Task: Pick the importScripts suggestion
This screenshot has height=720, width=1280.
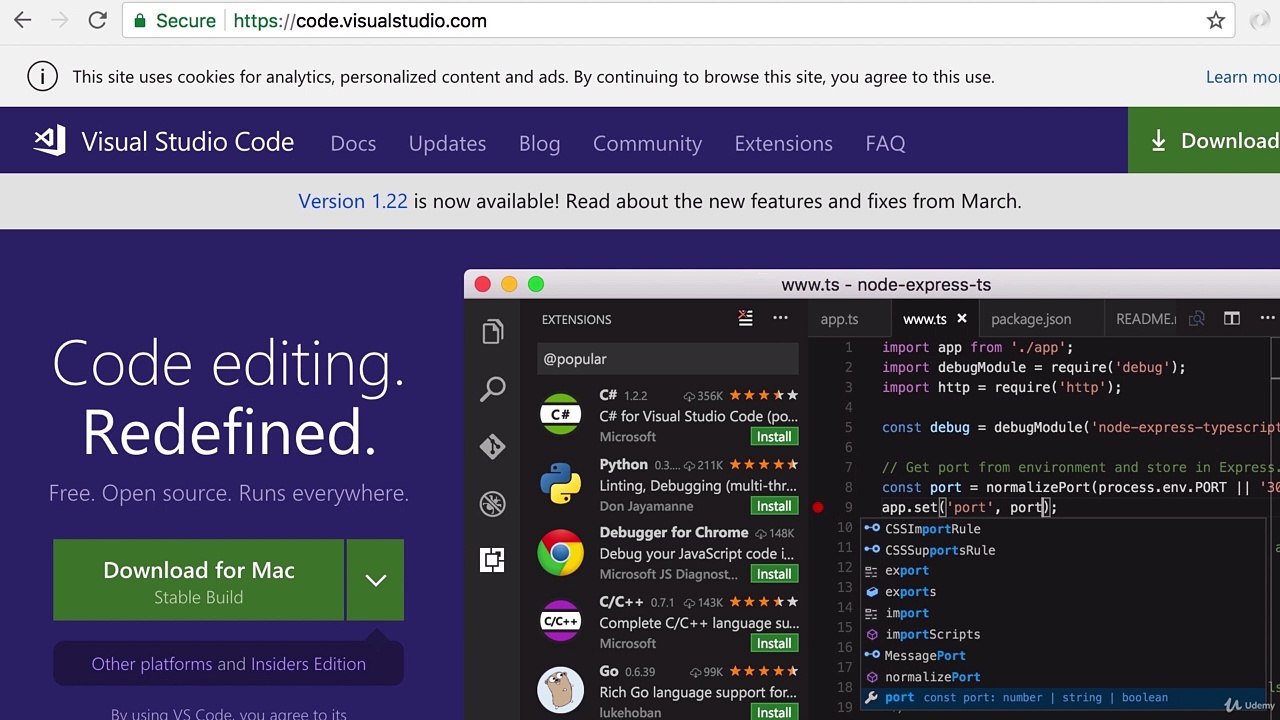Action: click(x=1063, y=634)
